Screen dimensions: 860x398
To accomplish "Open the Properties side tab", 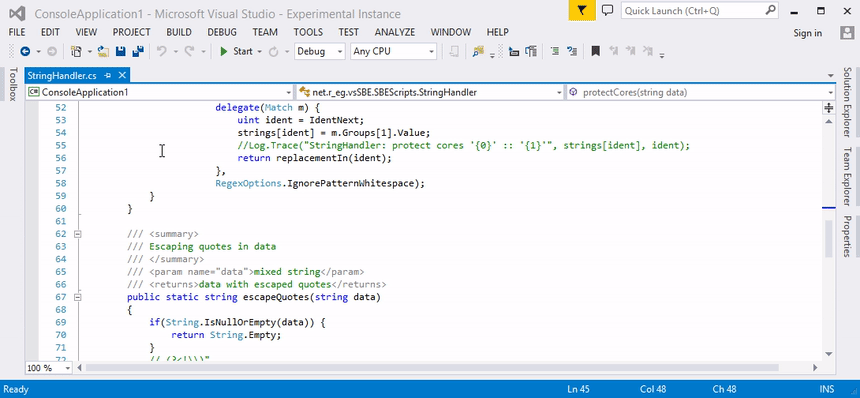I will (847, 236).
